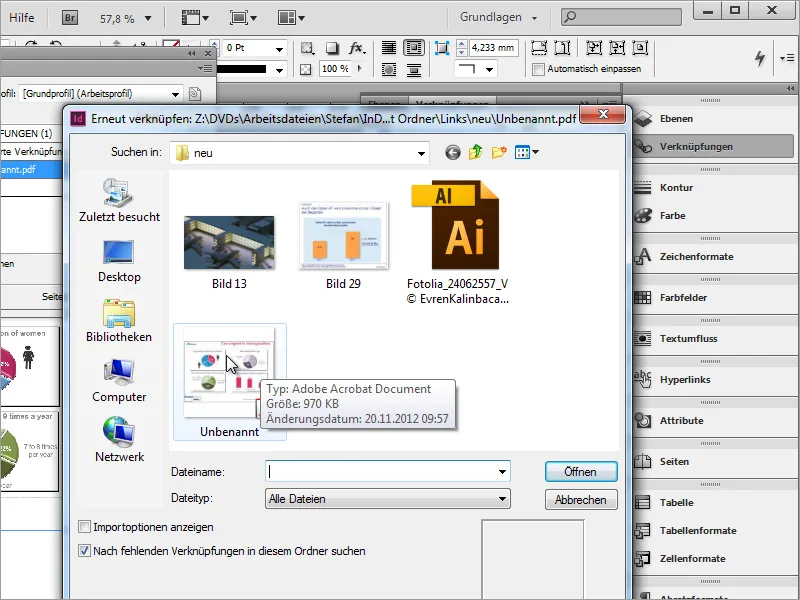Viewport: 800px width, 600px height.
Task: Go to Computer location in sidebar
Action: coord(119,381)
